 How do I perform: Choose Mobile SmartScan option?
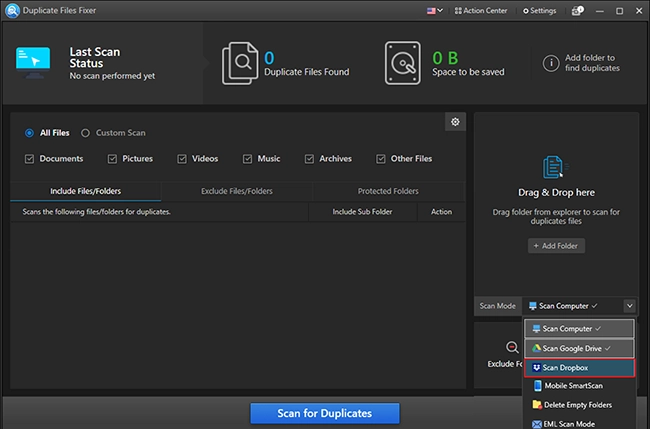click(579, 385)
